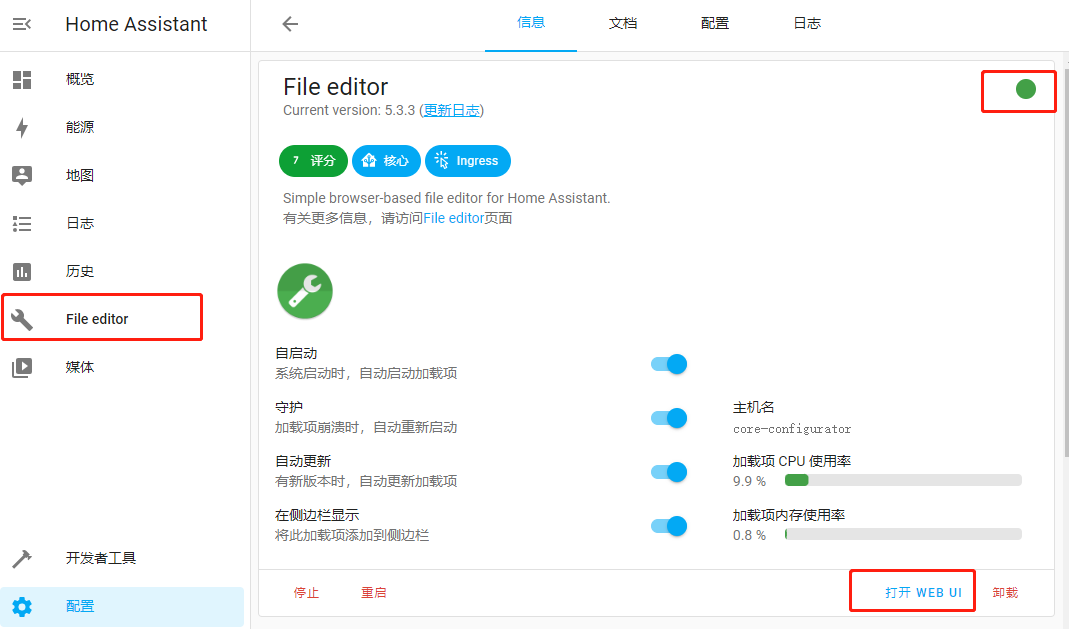Click the File editor wrench icon in sidebar
Screen dimensions: 1069x629
pos(22,319)
